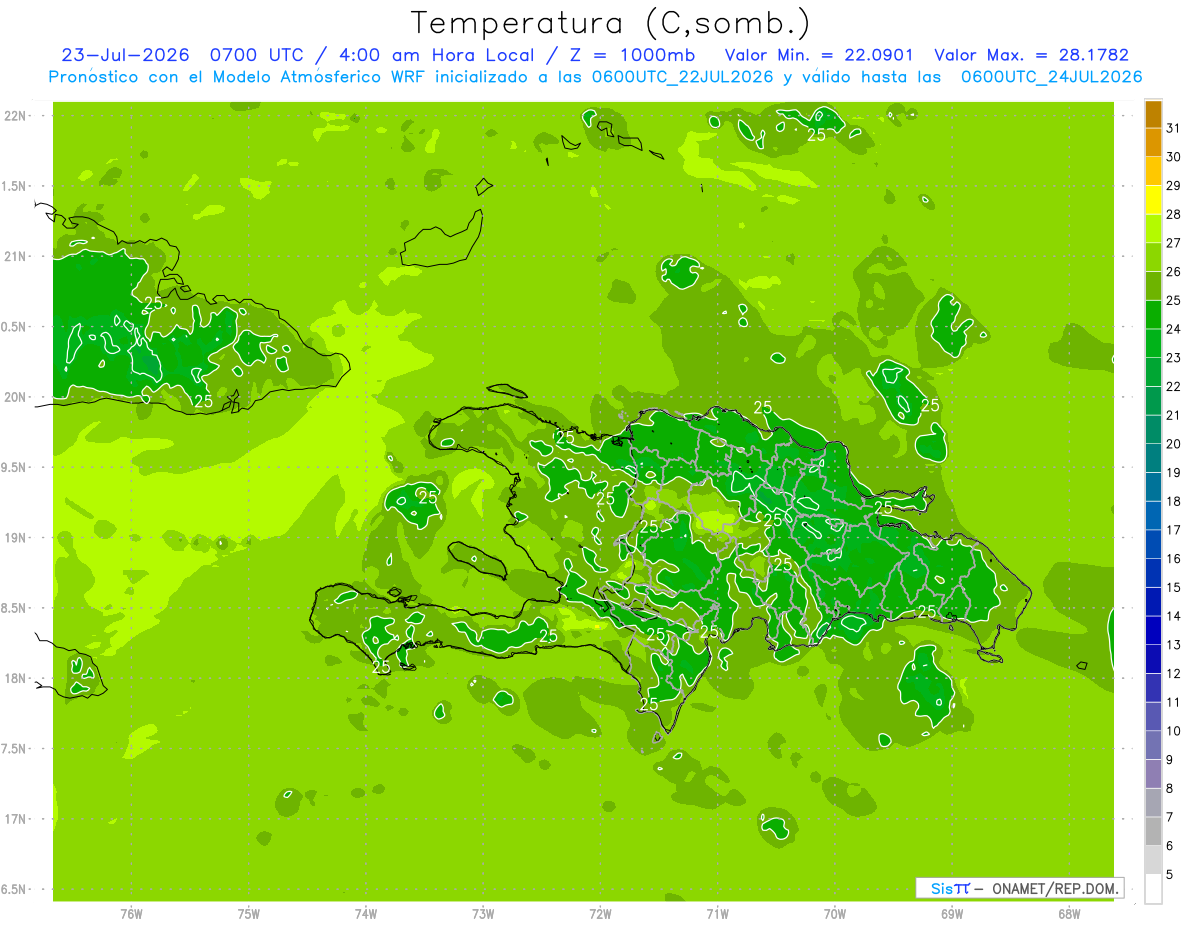Viewport: 1200px width, 927px height.
Task: Click the gray swatch between 6 and 7
Action: (x=1153, y=832)
